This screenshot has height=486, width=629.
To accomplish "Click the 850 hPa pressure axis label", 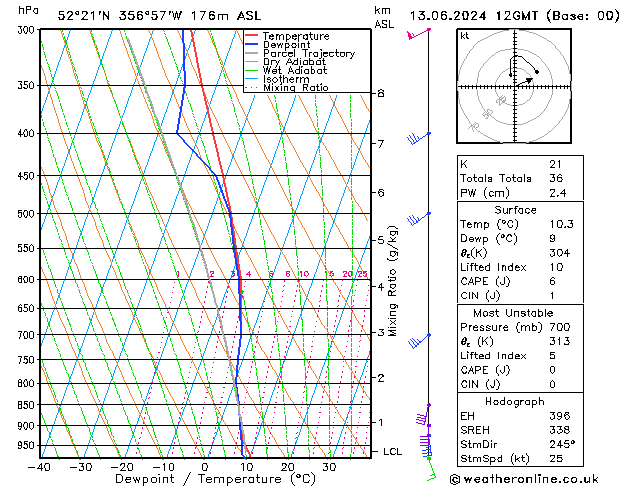I will 27,405.
